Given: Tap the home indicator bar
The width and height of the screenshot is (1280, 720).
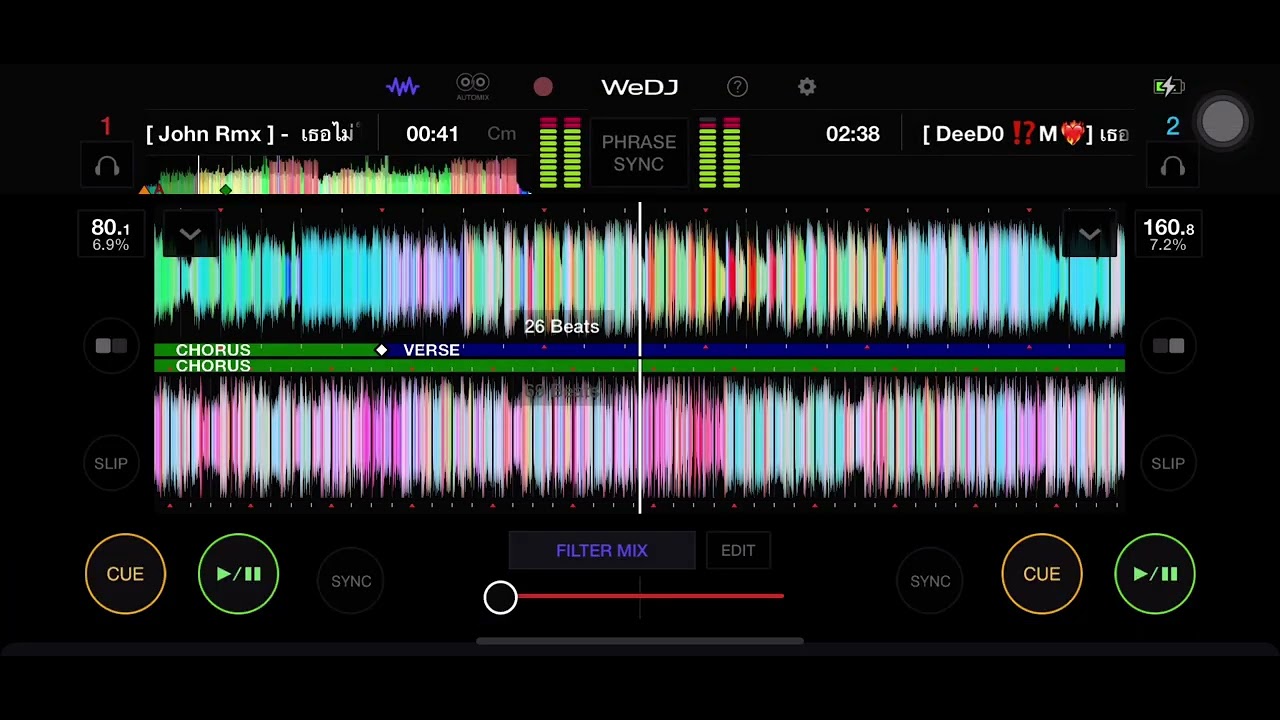Looking at the screenshot, I should pos(640,641).
